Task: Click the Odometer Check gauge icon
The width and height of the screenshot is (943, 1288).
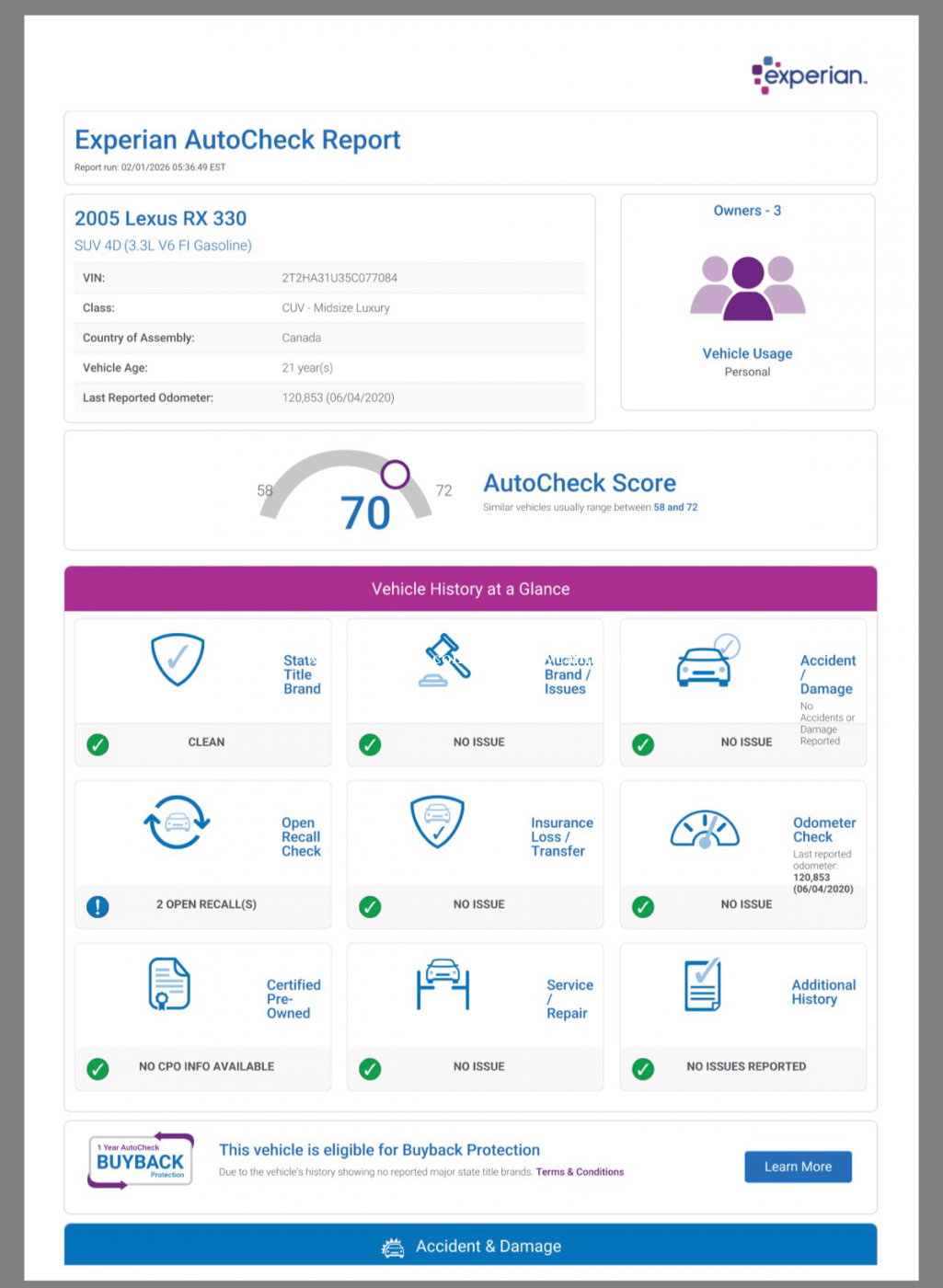Action: coord(705,829)
